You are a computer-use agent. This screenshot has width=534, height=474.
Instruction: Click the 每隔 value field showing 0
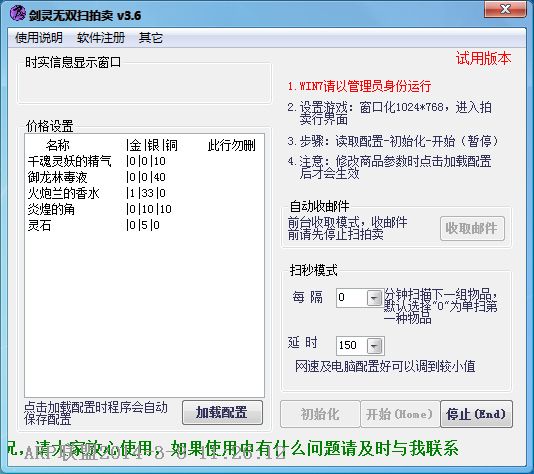(351, 298)
